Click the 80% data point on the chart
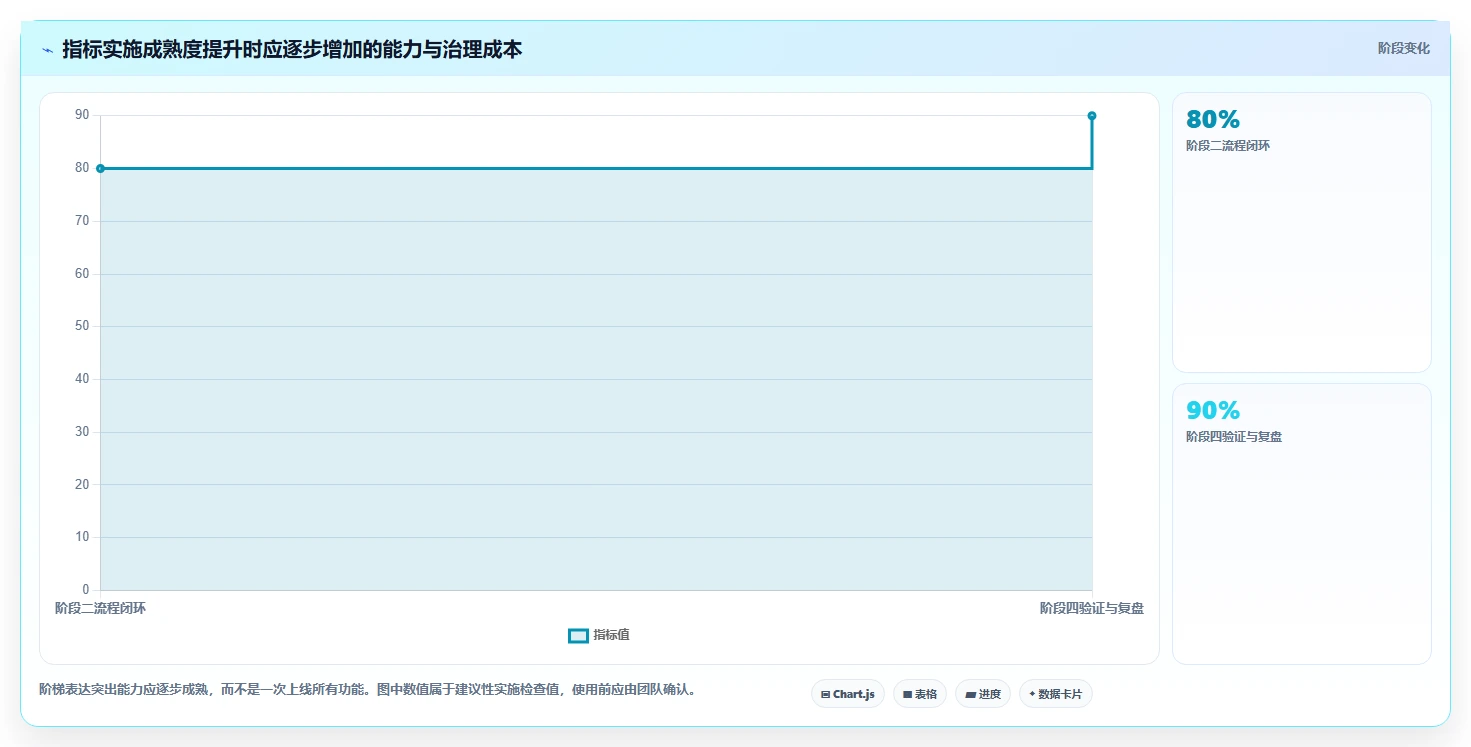 (100, 168)
